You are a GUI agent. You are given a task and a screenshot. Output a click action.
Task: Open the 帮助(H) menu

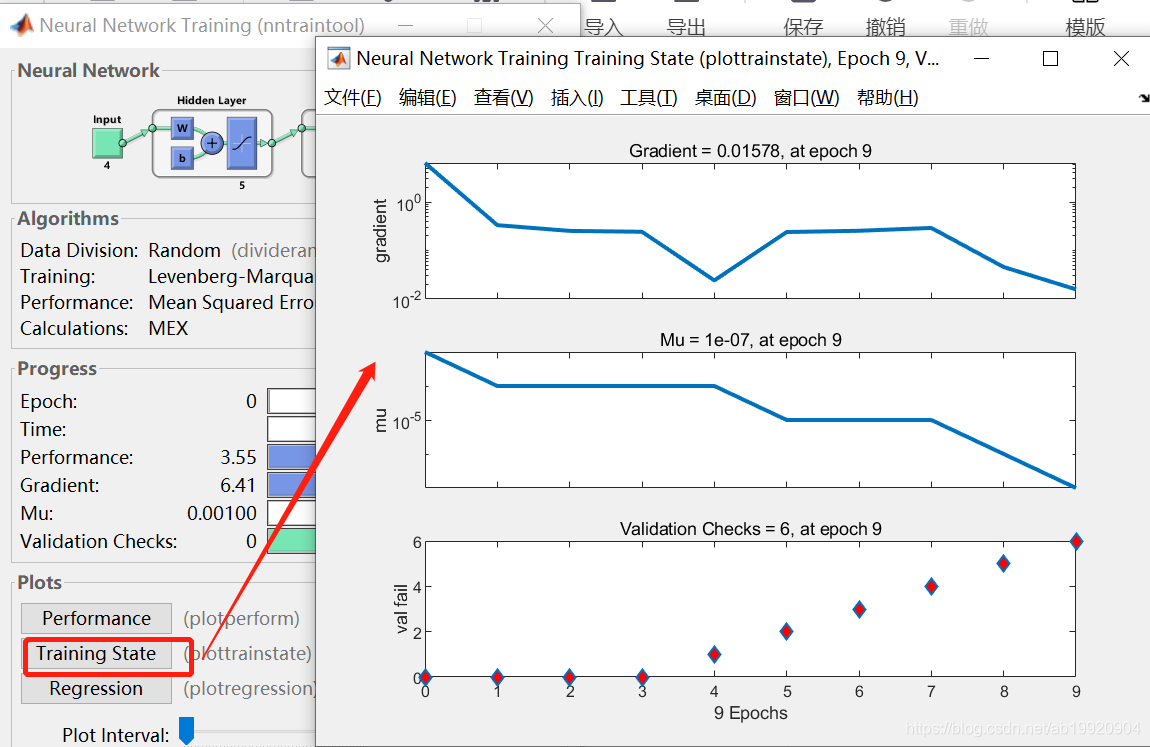tap(887, 97)
